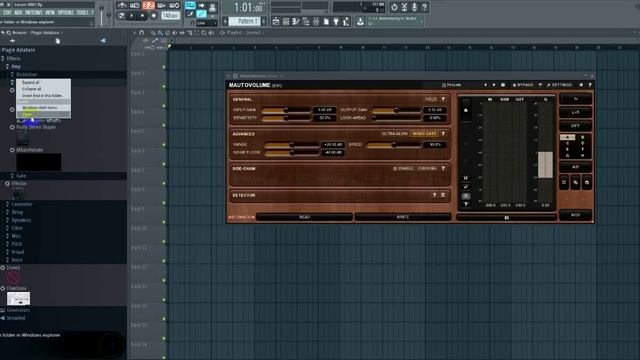
Task: Open MAutoVolume Presets
Action: tap(451, 85)
